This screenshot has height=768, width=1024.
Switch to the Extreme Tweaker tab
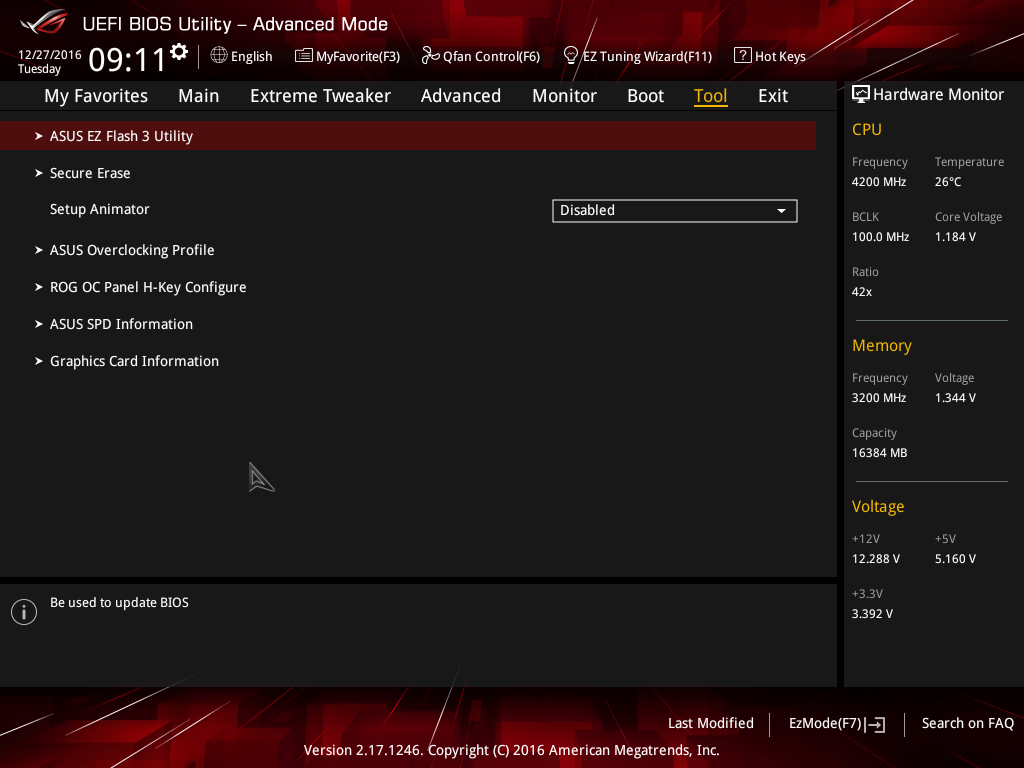point(320,96)
